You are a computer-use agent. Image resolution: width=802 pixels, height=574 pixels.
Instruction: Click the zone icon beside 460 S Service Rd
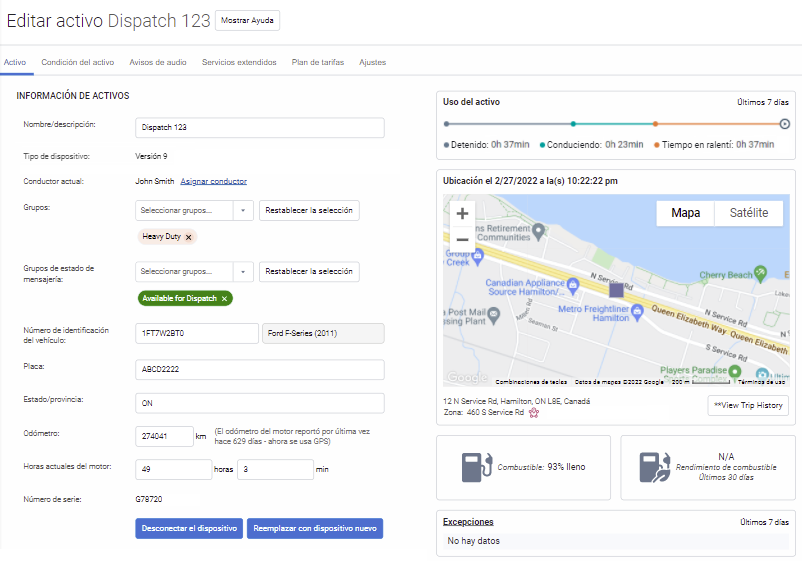(x=534, y=413)
